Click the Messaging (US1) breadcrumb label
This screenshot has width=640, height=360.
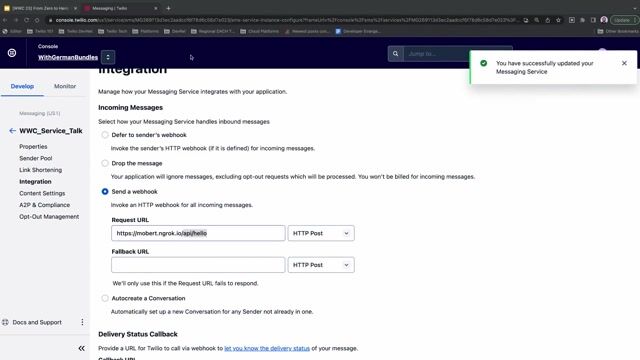(40, 113)
